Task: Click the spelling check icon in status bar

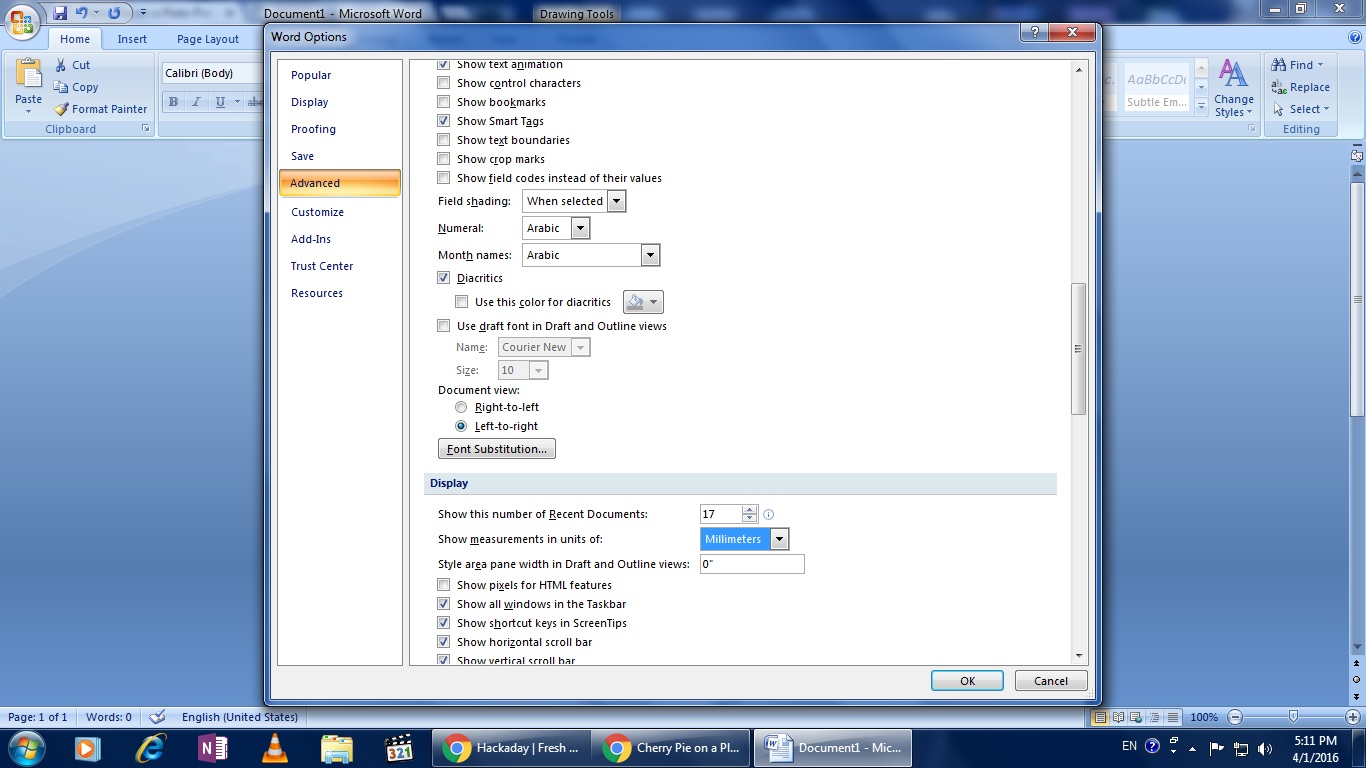Action: 157,717
